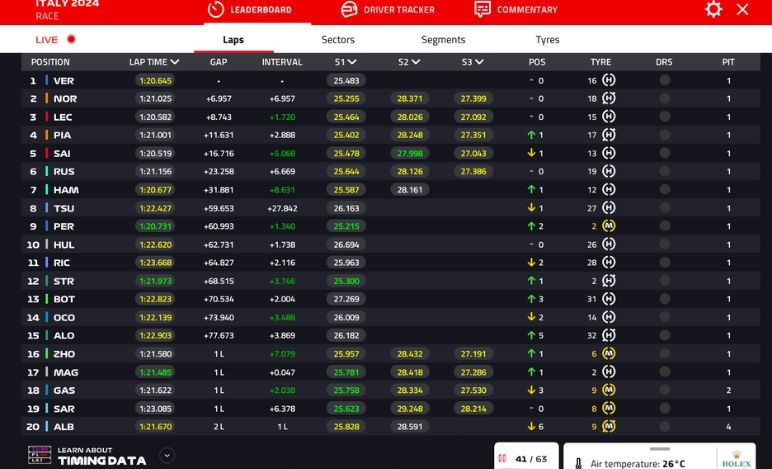Click the Commentary speech bubble icon
This screenshot has height=469, width=772.
[482, 9]
